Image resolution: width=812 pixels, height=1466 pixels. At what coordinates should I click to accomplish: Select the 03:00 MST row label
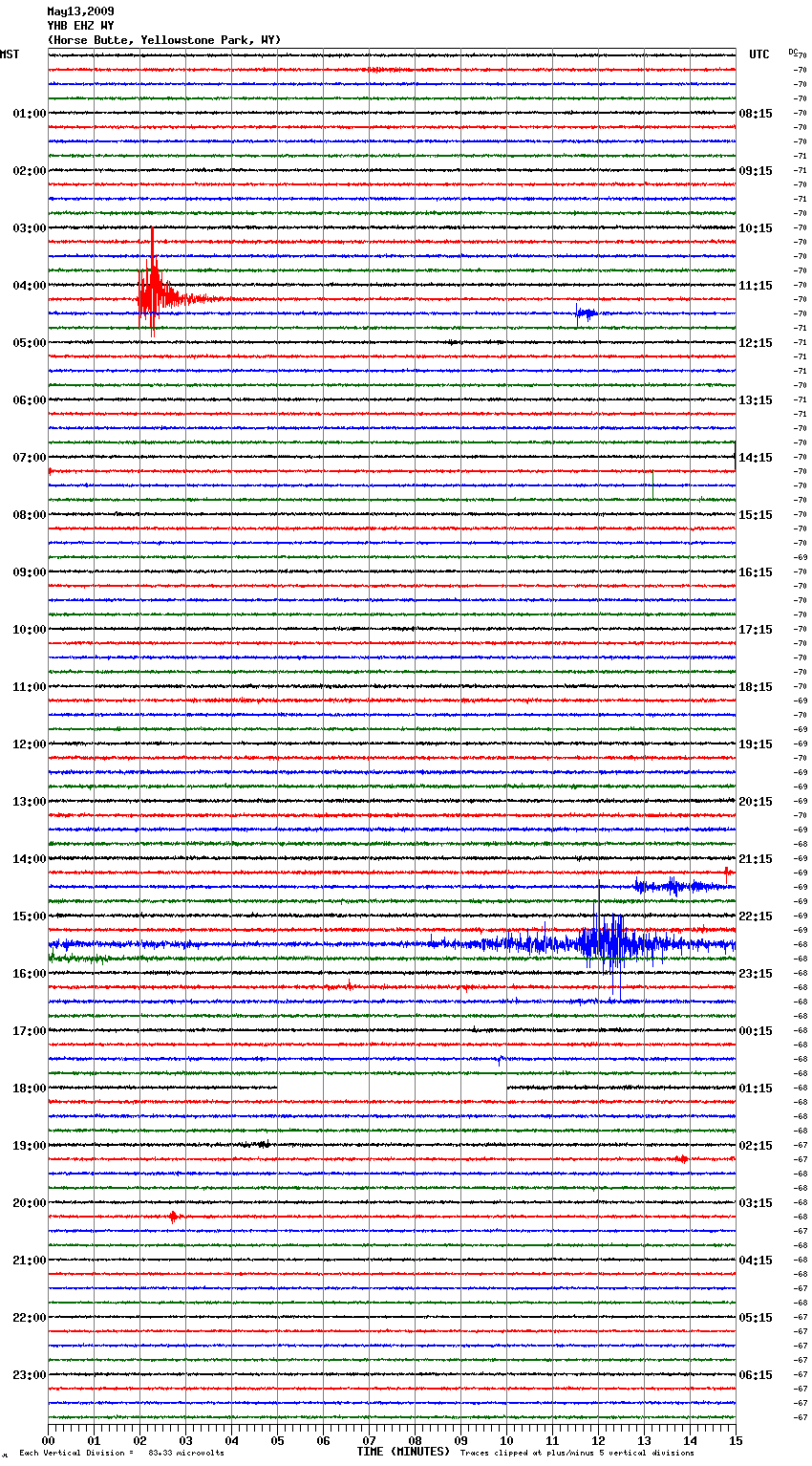pos(29,228)
